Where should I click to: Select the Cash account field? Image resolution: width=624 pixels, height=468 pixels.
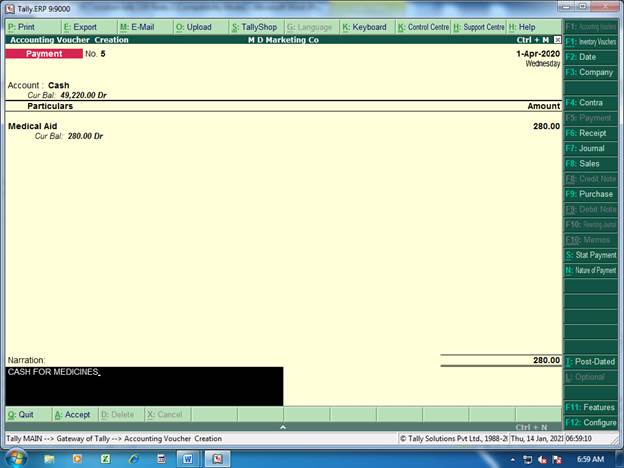click(58, 85)
